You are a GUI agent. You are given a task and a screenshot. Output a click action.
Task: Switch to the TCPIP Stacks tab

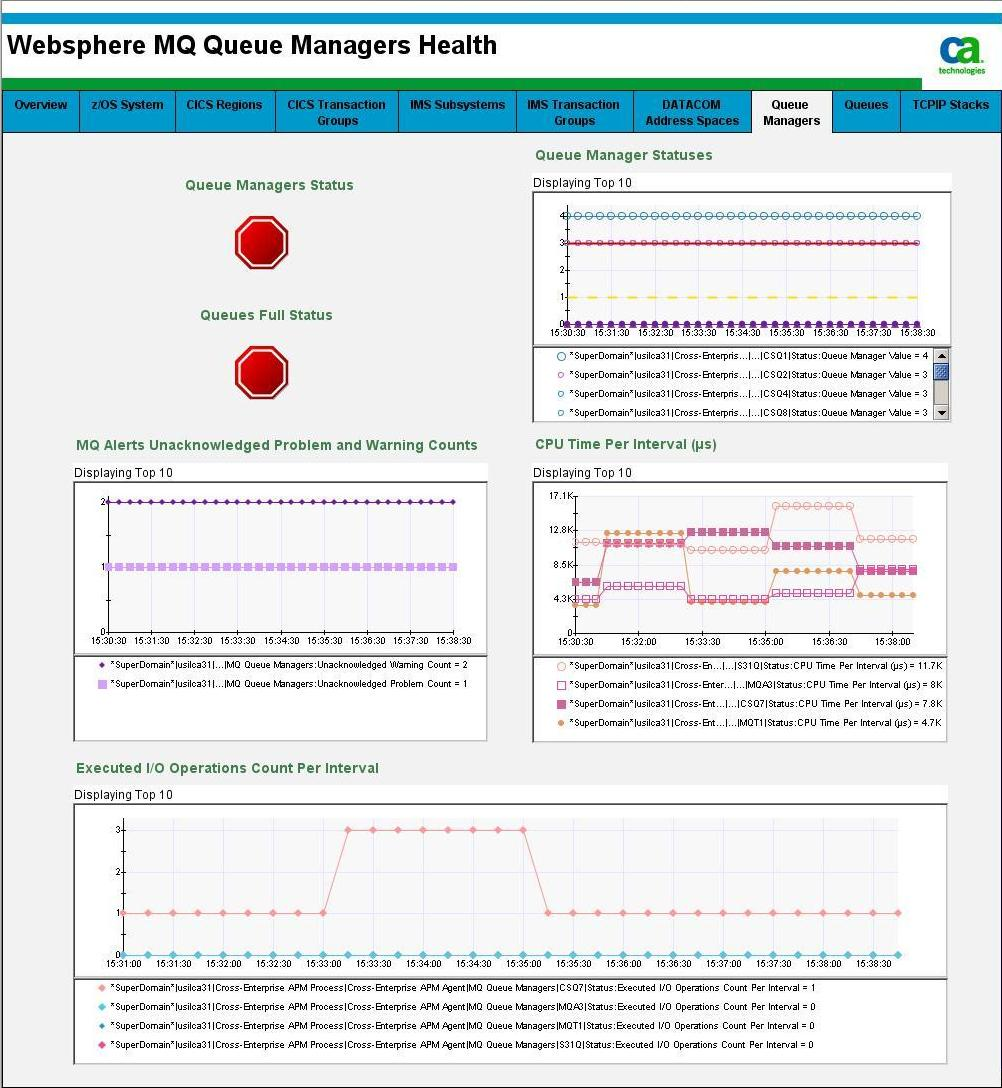[951, 111]
